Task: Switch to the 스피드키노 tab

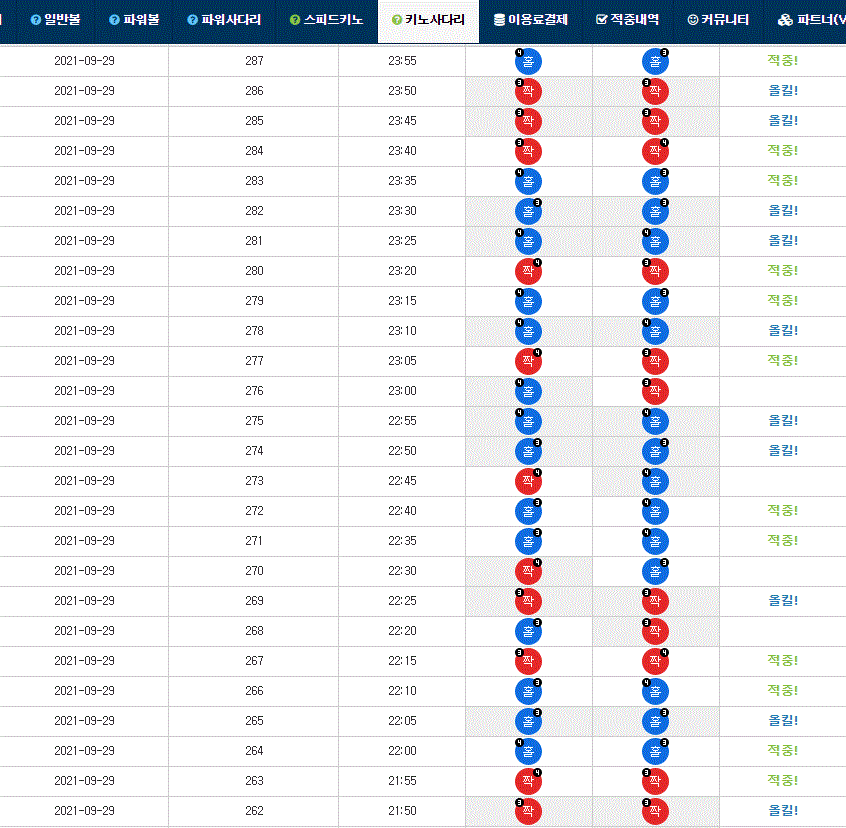Action: coord(326,20)
